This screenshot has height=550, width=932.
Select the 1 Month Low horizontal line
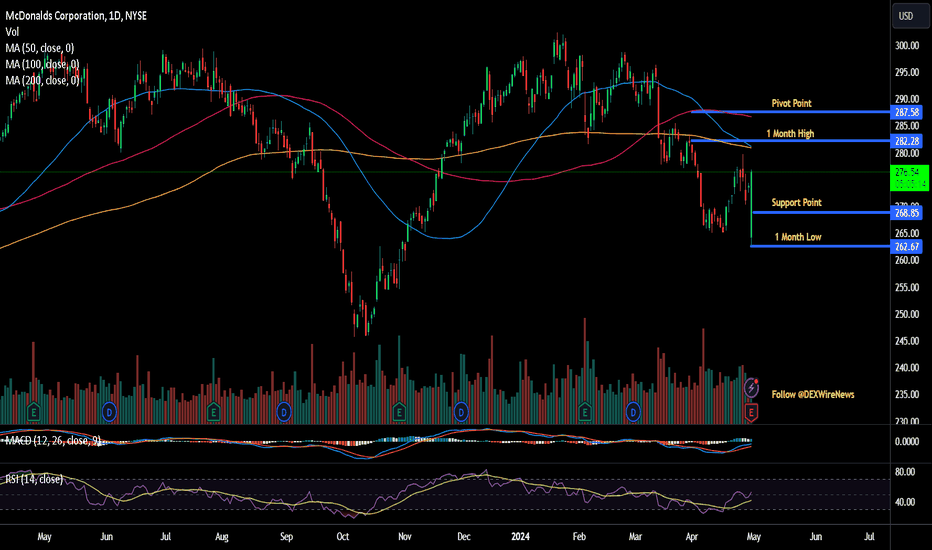[820, 246]
